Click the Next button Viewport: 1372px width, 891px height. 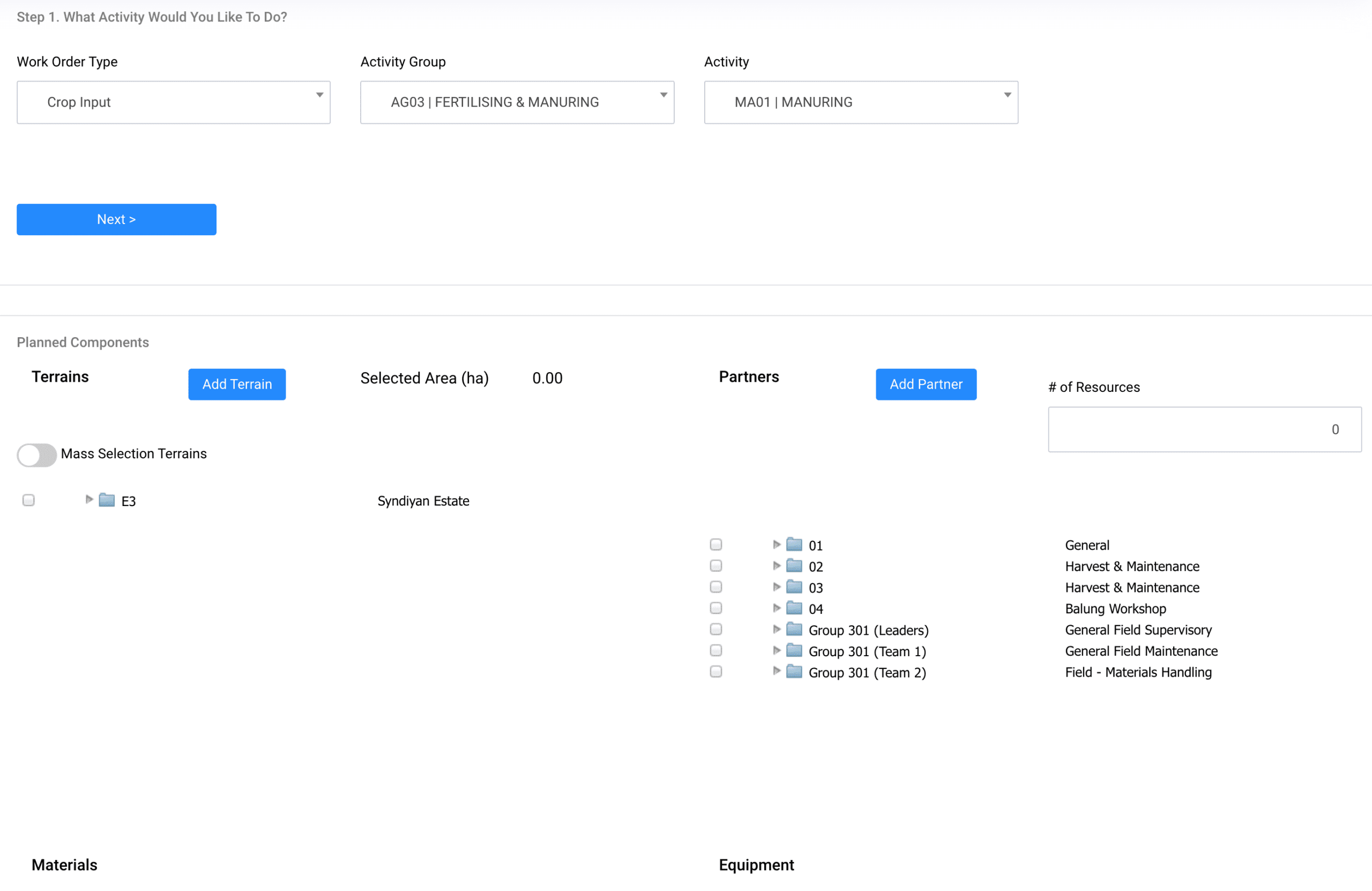coord(116,219)
